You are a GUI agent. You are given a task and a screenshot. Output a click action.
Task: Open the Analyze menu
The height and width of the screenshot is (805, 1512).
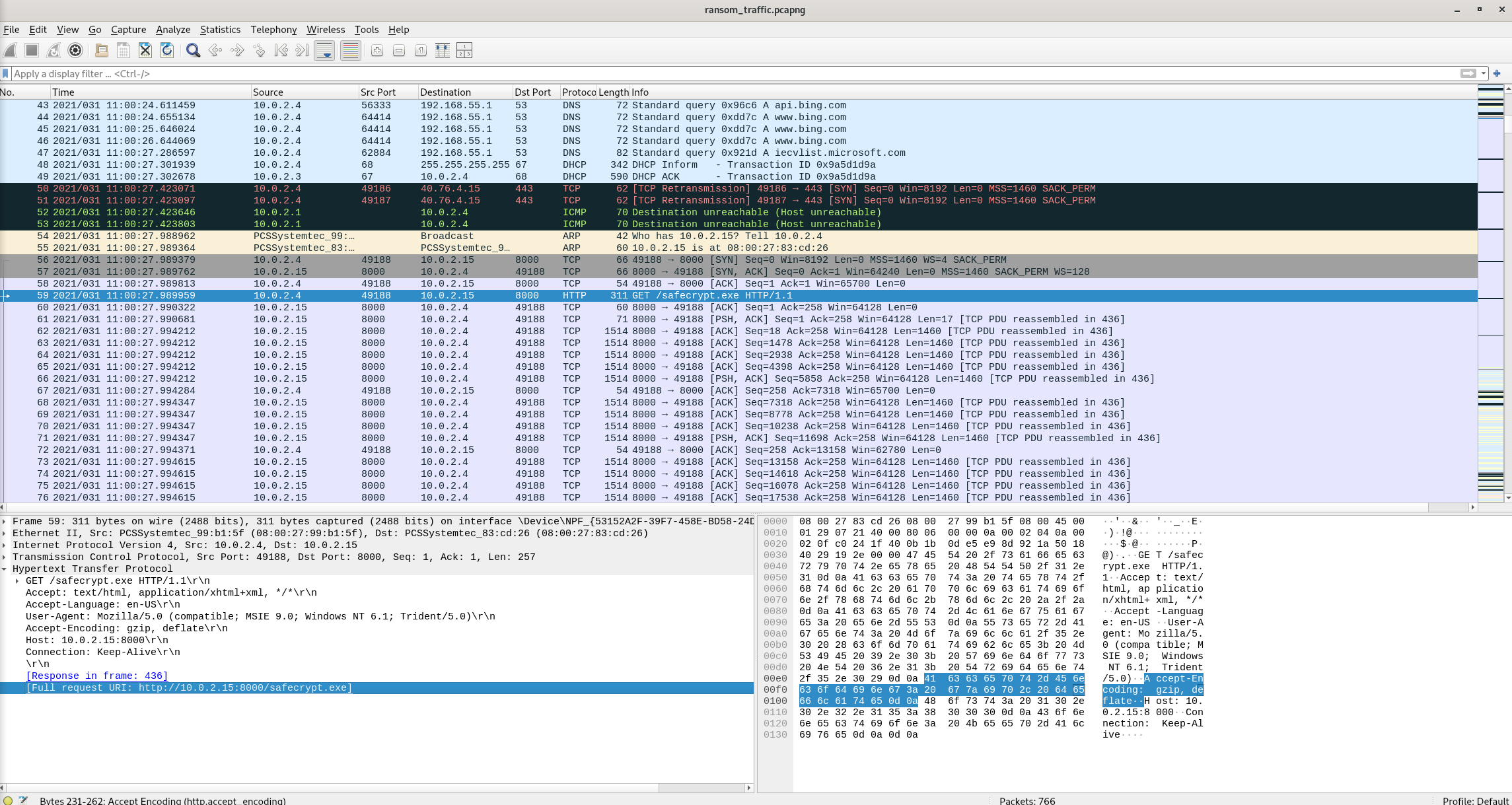(173, 29)
